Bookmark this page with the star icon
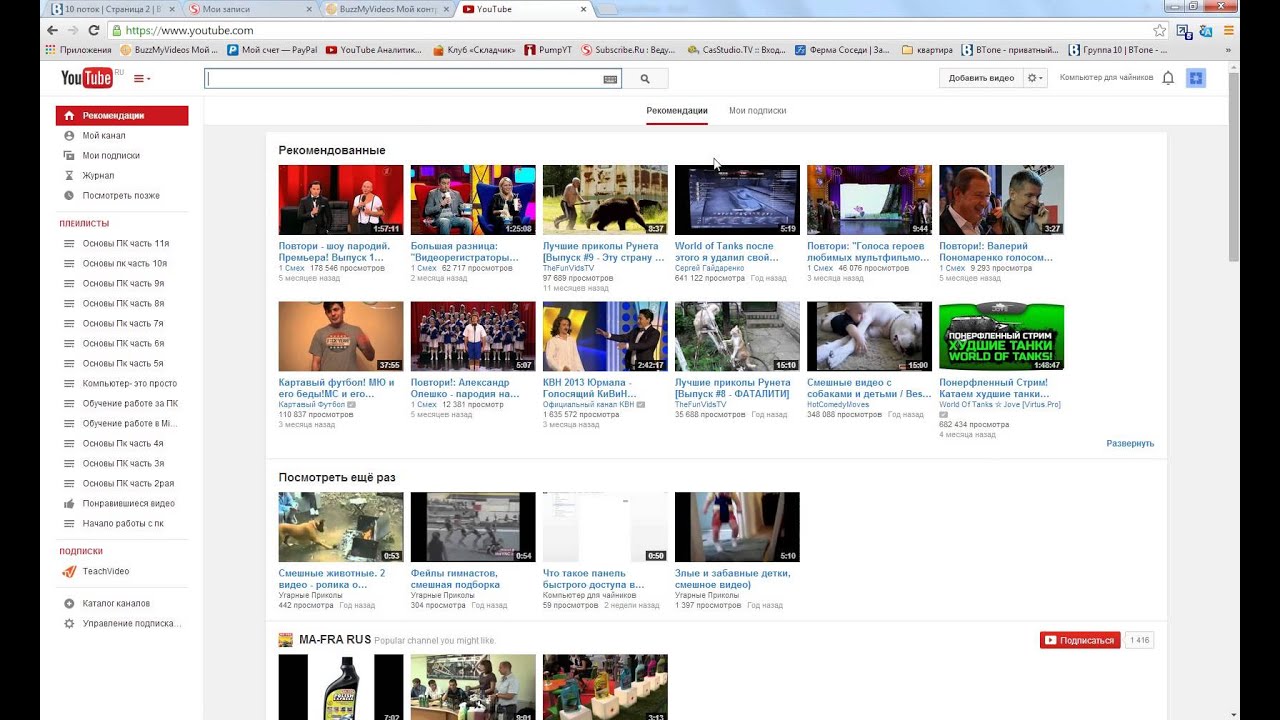 click(x=1159, y=31)
